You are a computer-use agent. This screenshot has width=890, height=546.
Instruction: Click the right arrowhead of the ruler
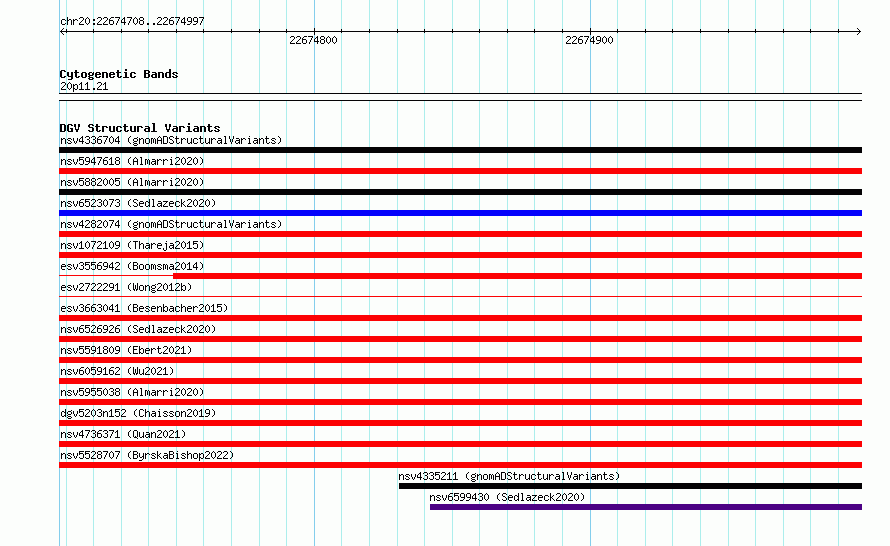[859, 32]
